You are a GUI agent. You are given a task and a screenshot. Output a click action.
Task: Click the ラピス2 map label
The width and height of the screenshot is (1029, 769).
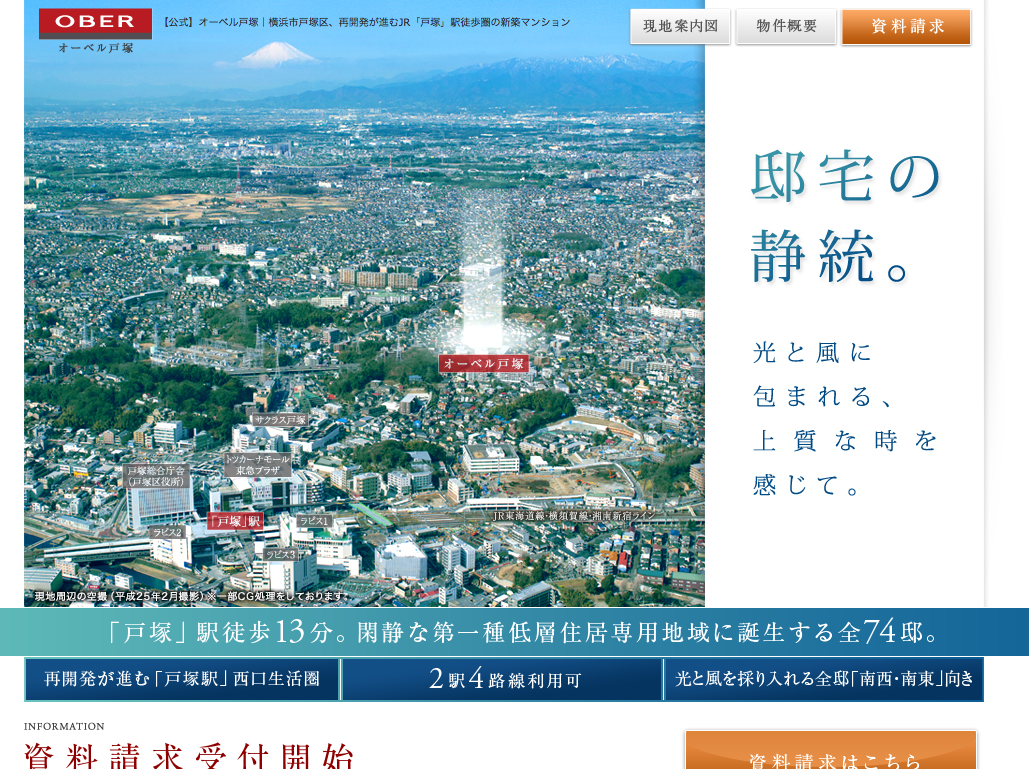(168, 533)
